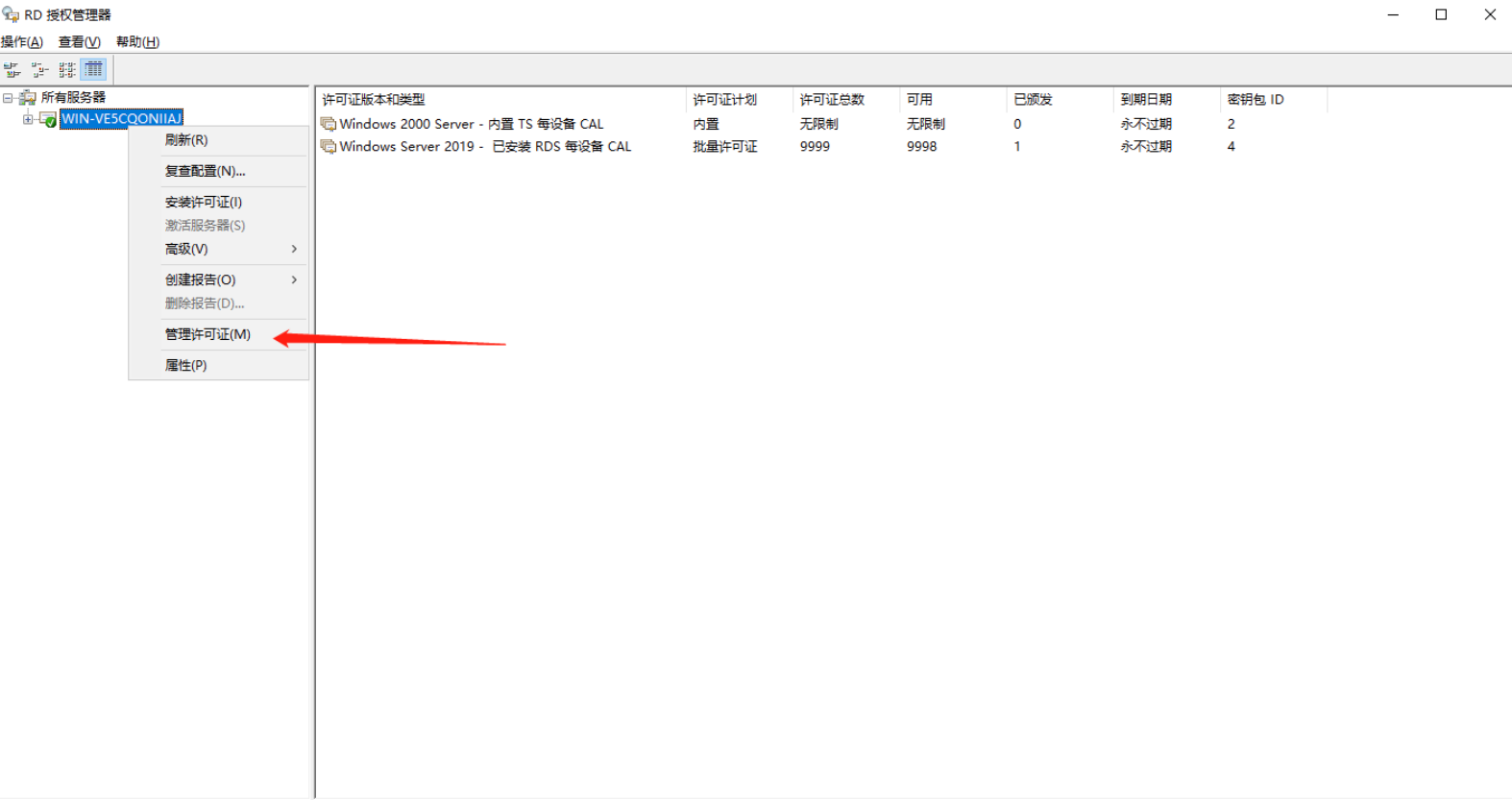
Task: Click the issued count 1 for Server 2019
Action: point(1017,147)
